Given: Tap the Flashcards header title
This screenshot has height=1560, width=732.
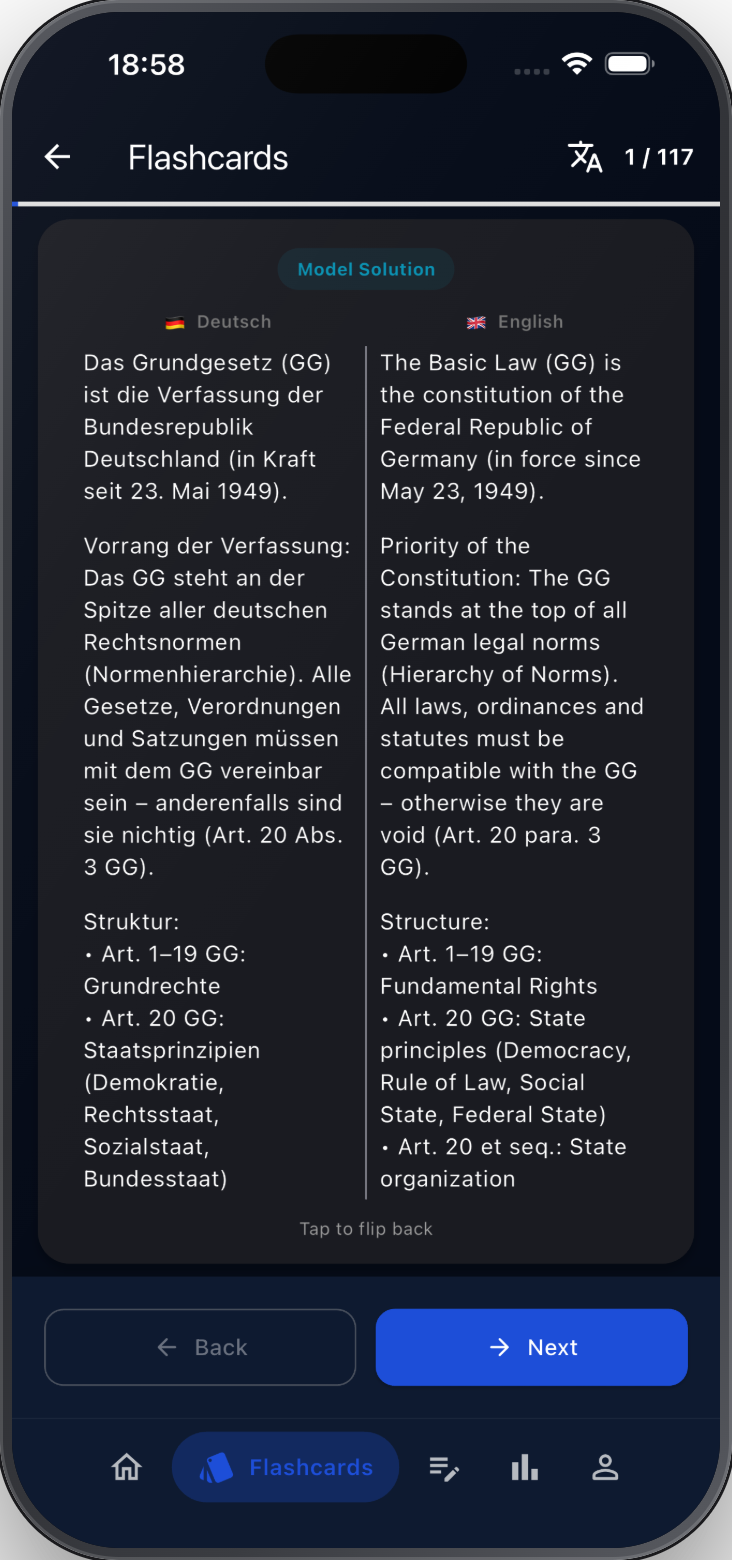Looking at the screenshot, I should (208, 157).
